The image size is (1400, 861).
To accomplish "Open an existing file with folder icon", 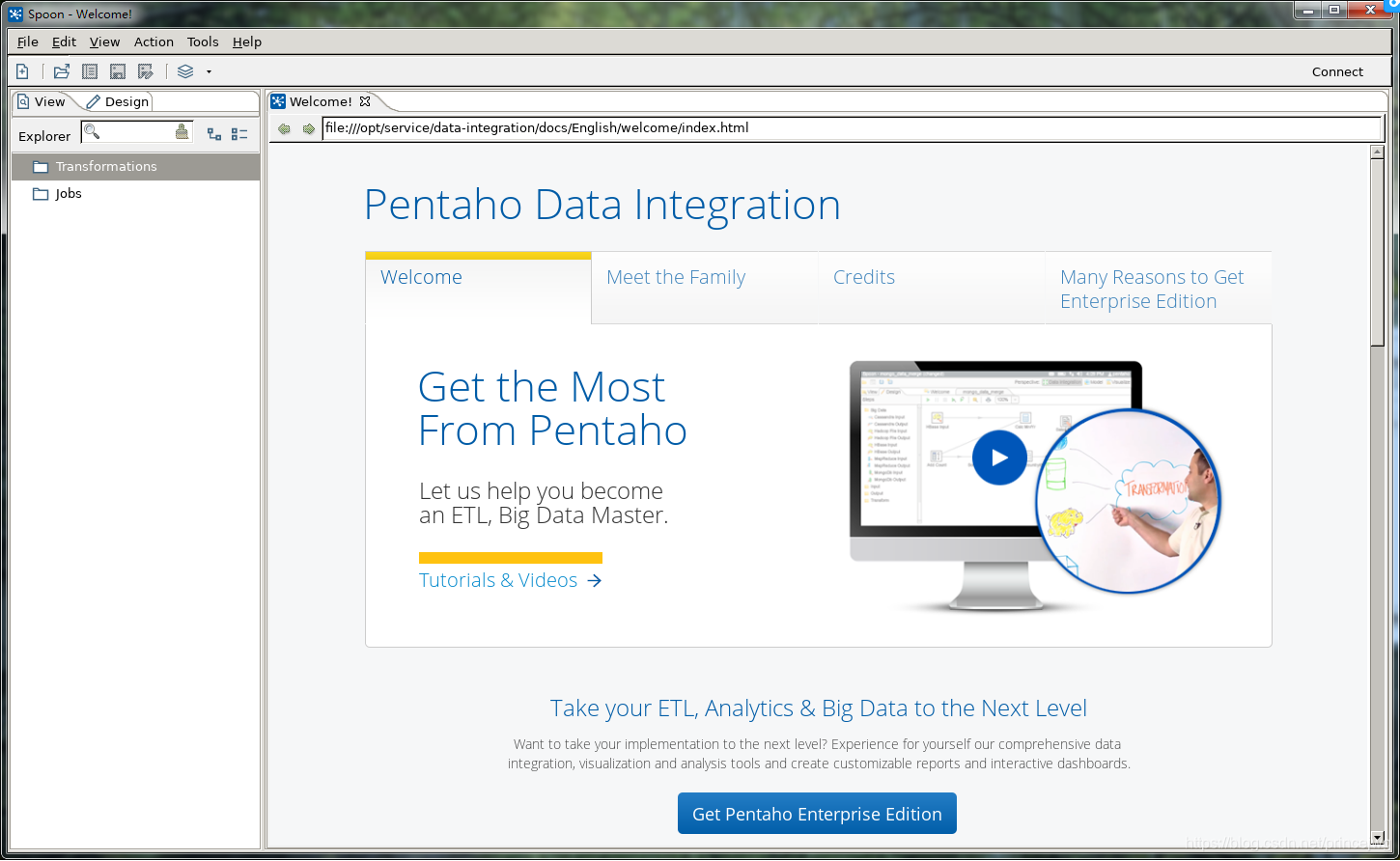I will click(x=62, y=71).
